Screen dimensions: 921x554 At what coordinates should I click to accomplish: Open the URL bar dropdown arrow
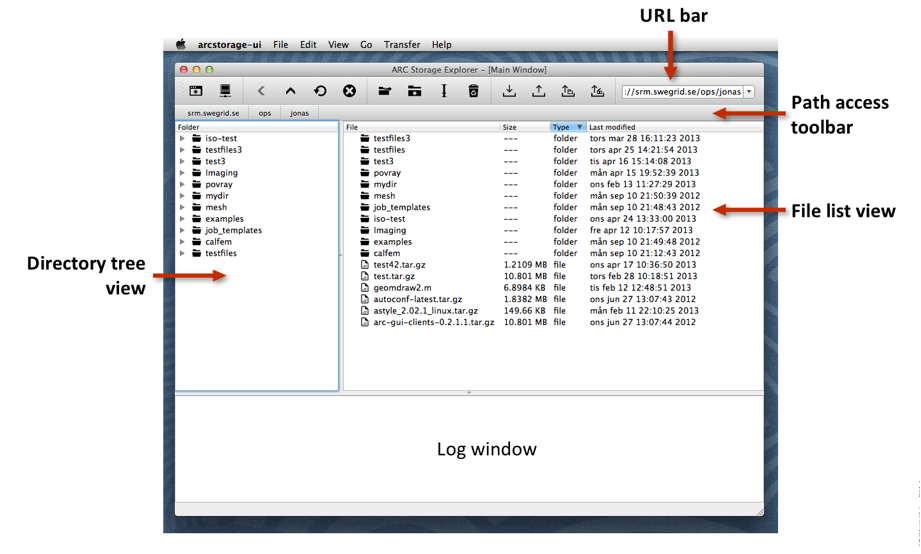coord(749,92)
